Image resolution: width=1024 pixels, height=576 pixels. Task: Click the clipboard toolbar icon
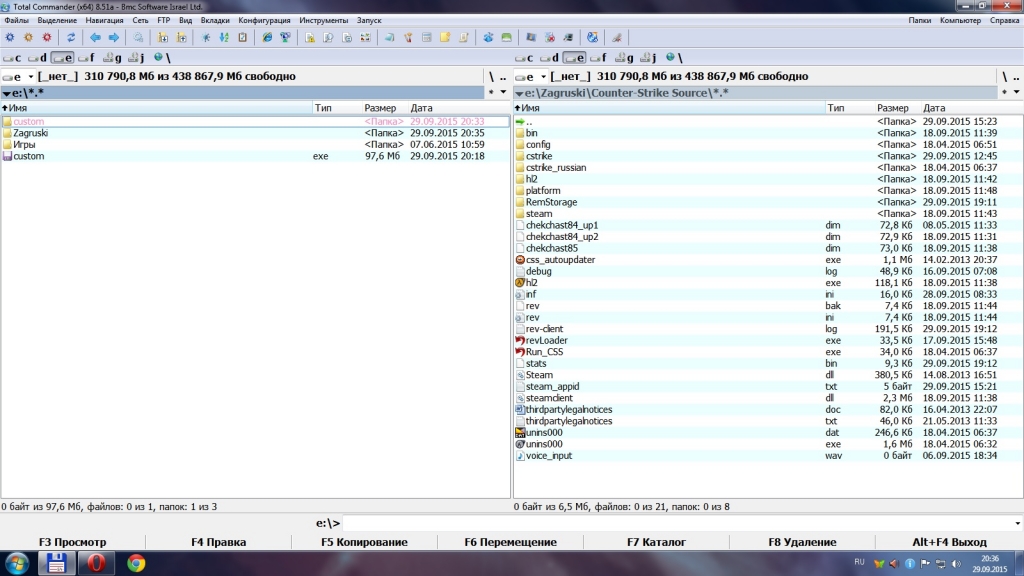(x=242, y=37)
